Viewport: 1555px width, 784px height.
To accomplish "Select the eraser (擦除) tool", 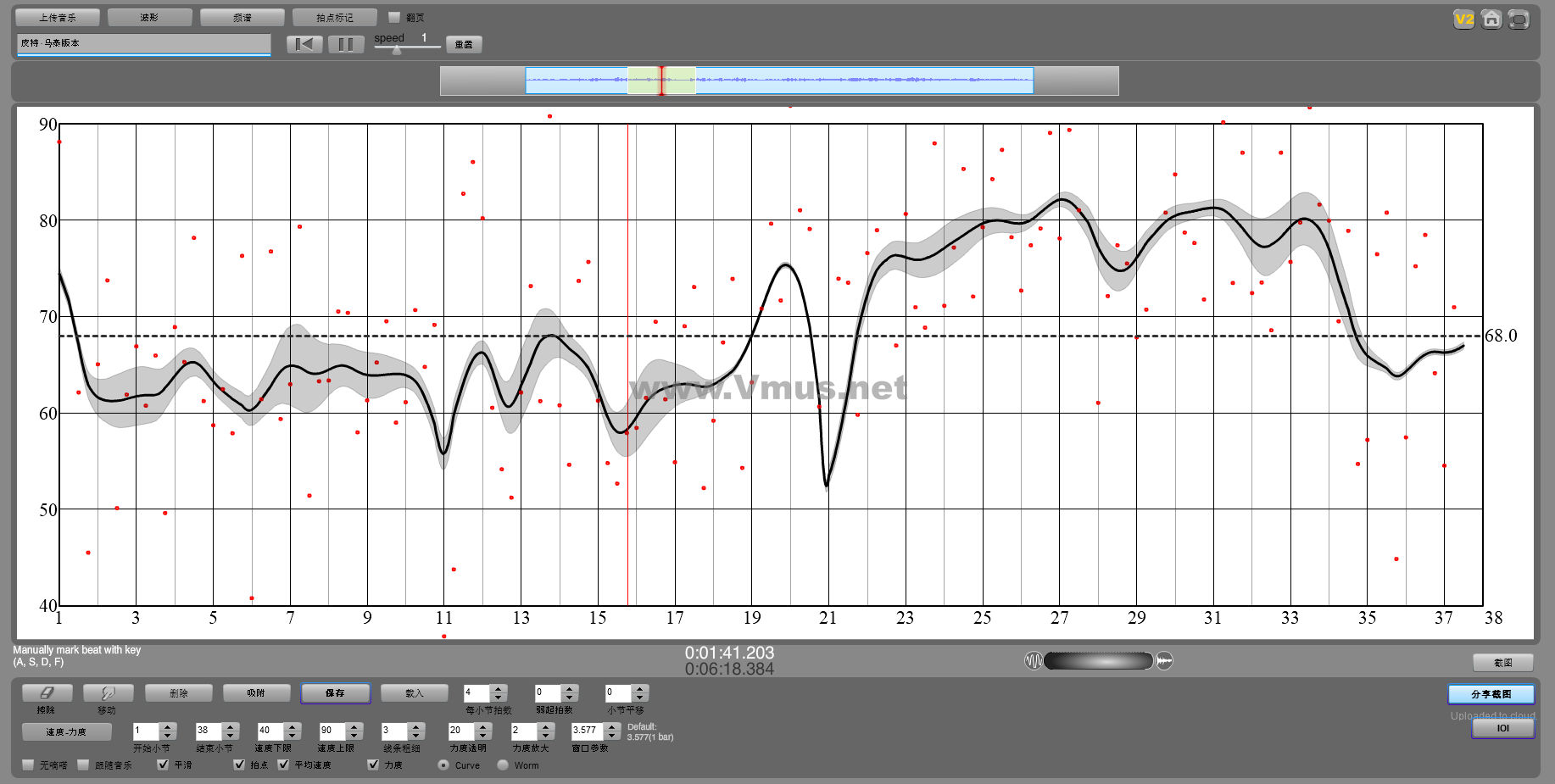I will 47,693.
